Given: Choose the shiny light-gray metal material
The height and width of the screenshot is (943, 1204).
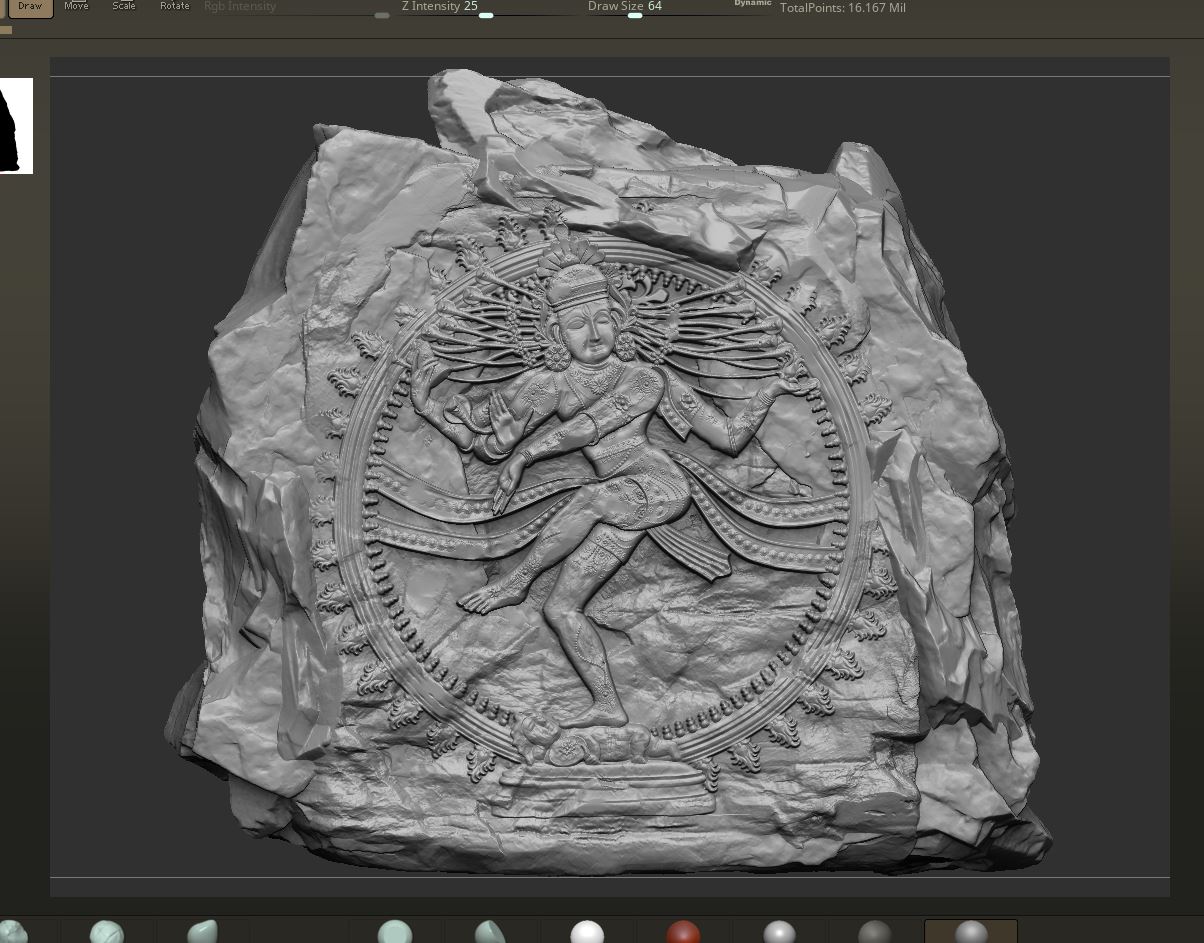Looking at the screenshot, I should pos(779,932).
